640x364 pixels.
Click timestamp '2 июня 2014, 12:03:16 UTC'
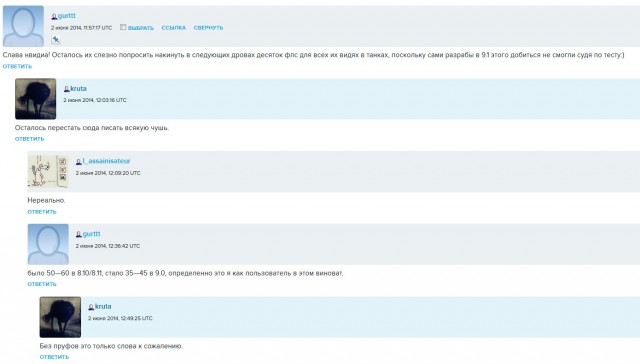[x=95, y=100]
